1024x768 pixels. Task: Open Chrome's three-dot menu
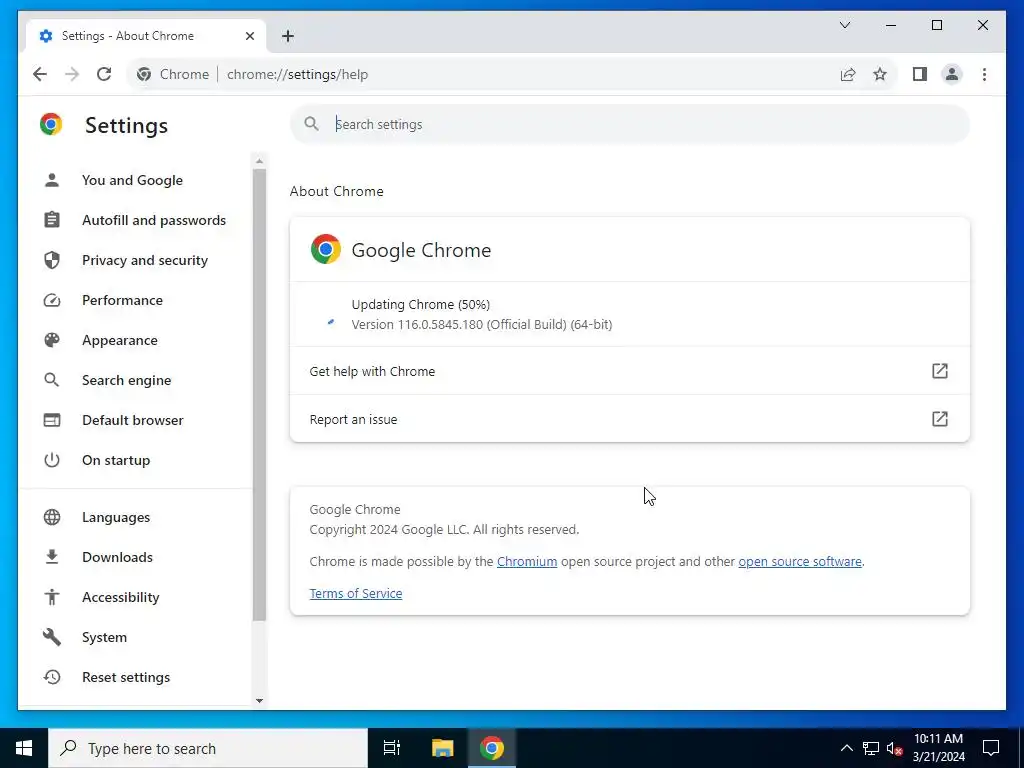coord(984,74)
